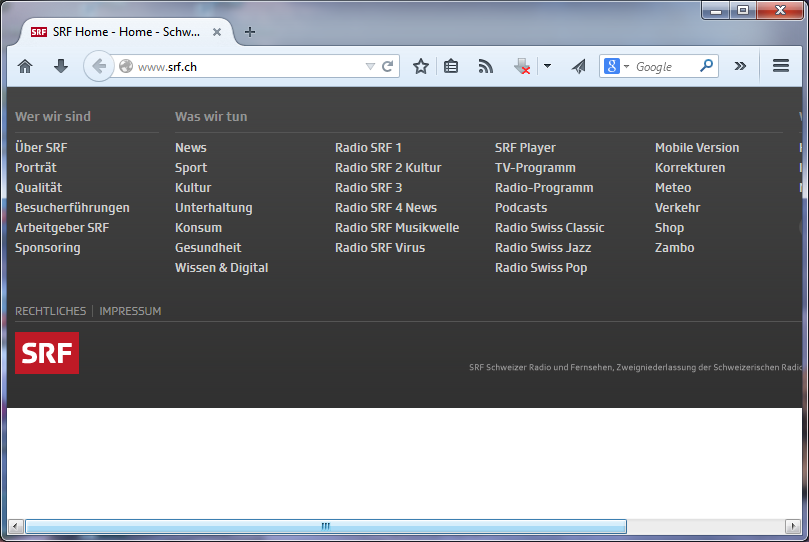Open the Google search engine dropdown

coord(626,67)
